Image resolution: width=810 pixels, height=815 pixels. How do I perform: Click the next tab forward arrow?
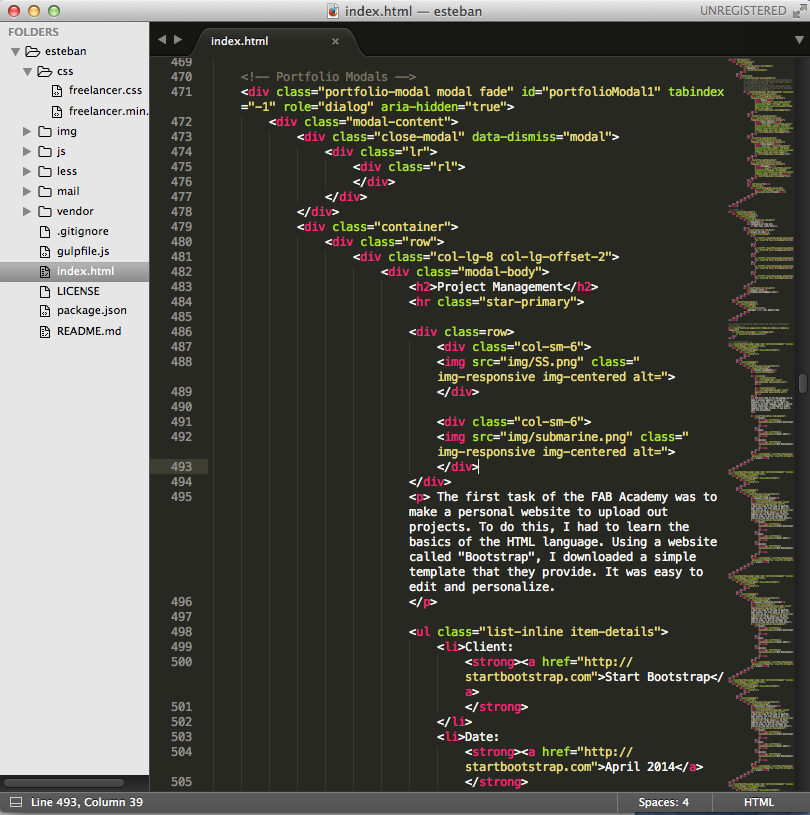[178, 40]
